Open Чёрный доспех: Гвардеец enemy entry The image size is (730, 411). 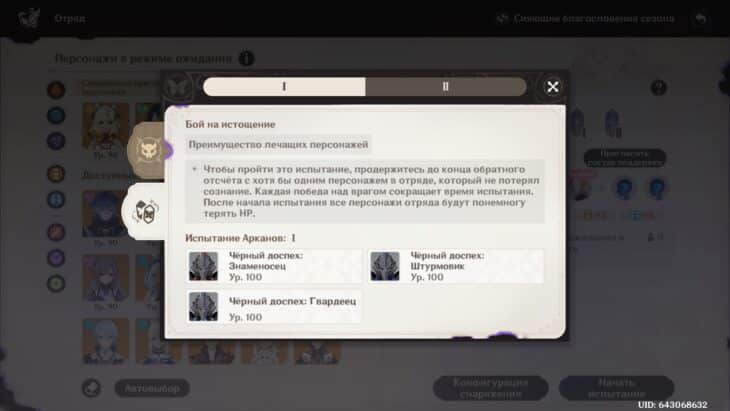pyautogui.click(x=274, y=307)
